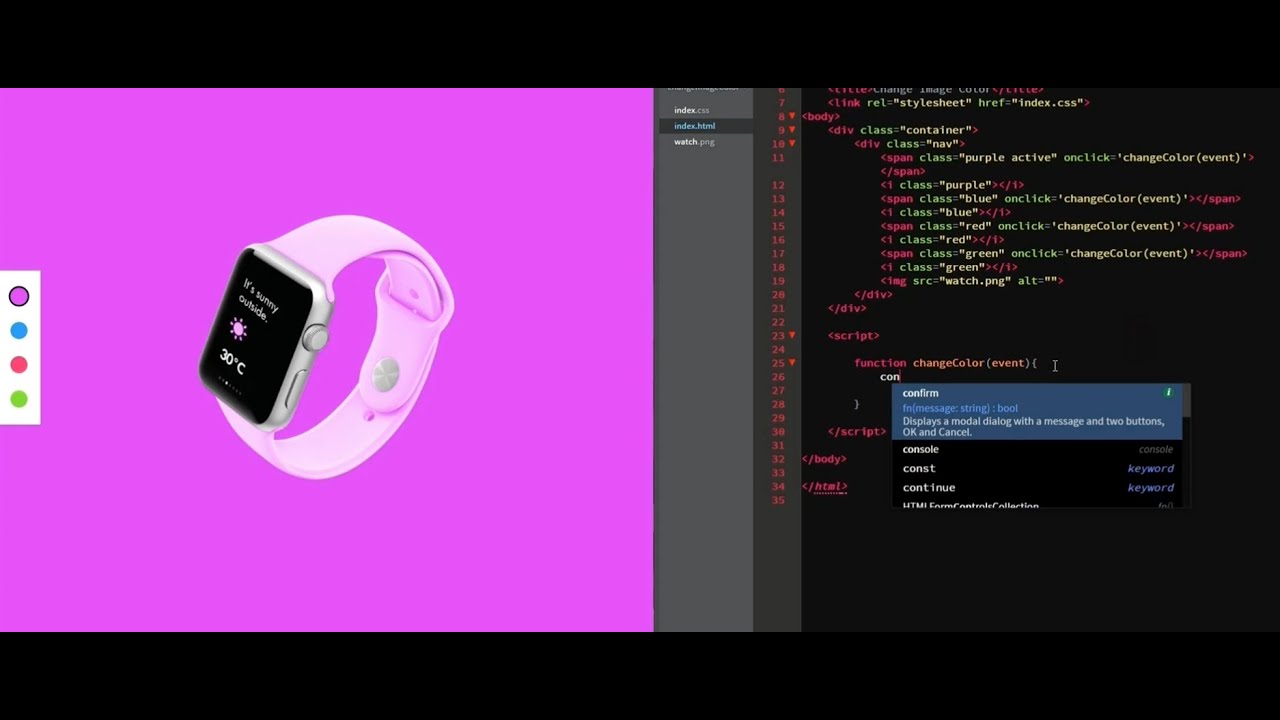Image resolution: width=1280 pixels, height=720 pixels.
Task: Collapse the script tag fold on line 23
Action: point(792,335)
